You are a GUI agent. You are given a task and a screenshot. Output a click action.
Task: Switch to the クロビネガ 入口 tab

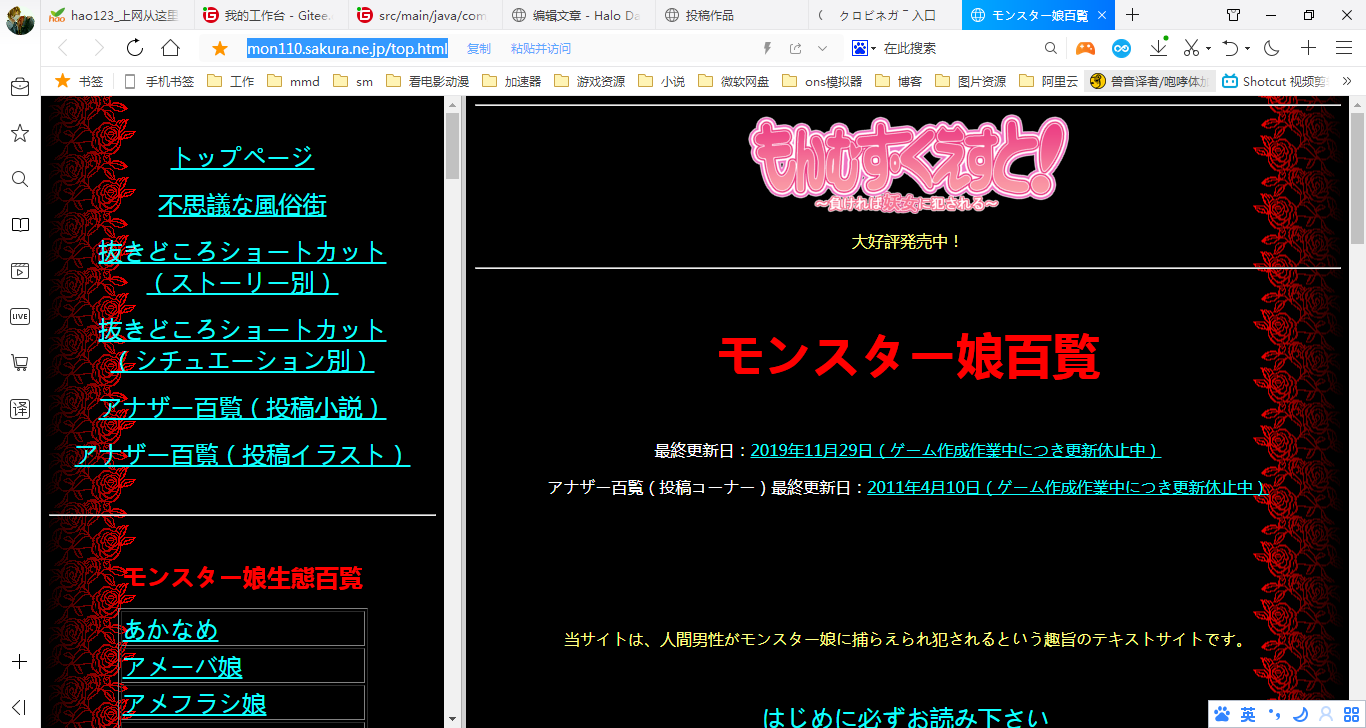(884, 15)
